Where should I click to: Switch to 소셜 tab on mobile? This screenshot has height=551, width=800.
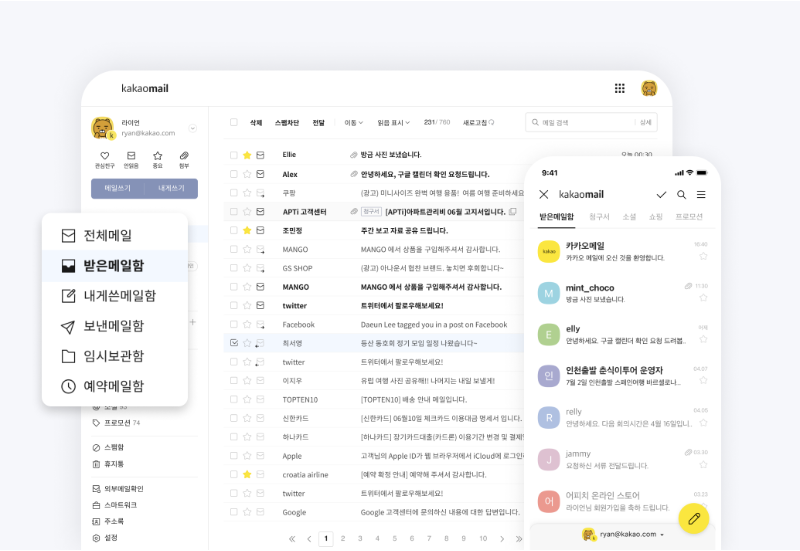pyautogui.click(x=629, y=217)
